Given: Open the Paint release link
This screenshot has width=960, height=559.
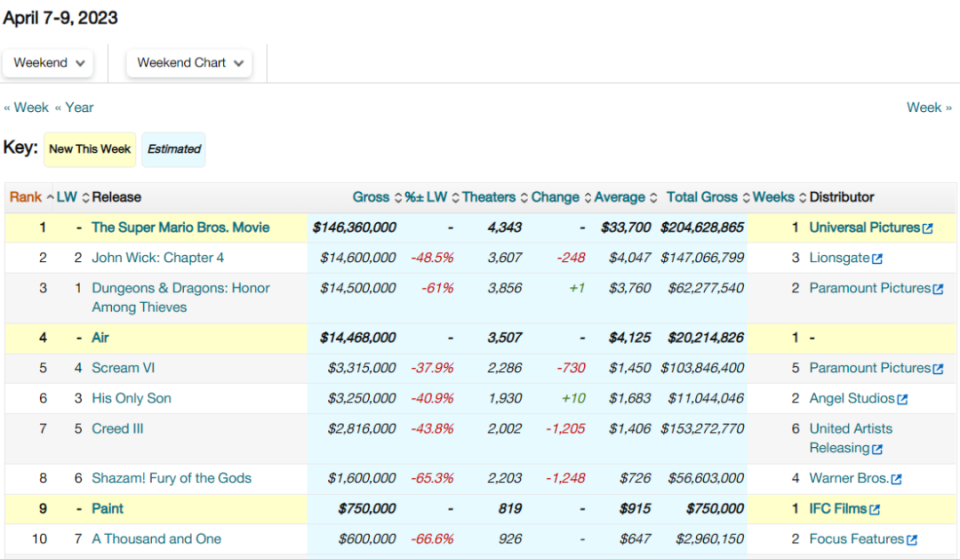Looking at the screenshot, I should point(108,509).
